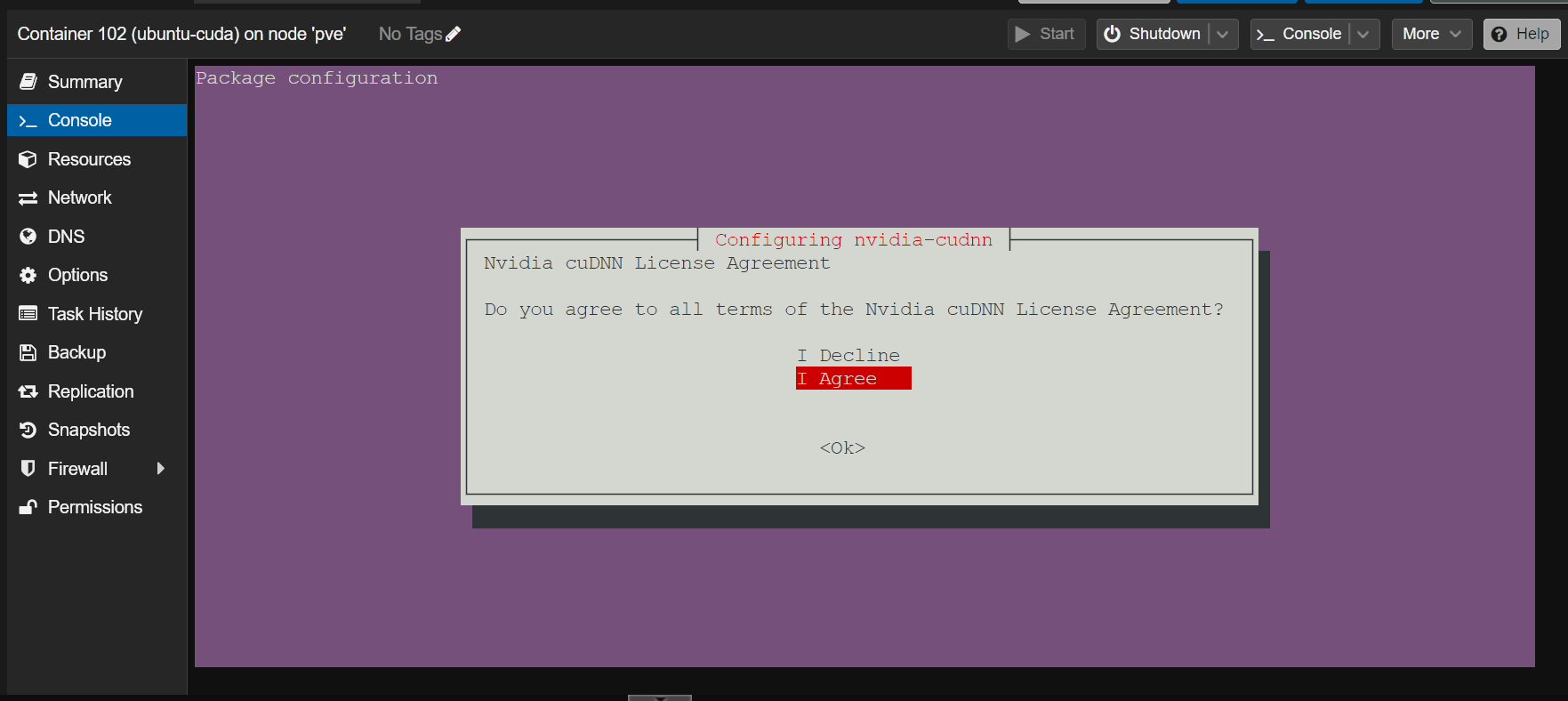Image resolution: width=1568 pixels, height=701 pixels.
Task: Edit tags with the pencil icon
Action: point(454,34)
